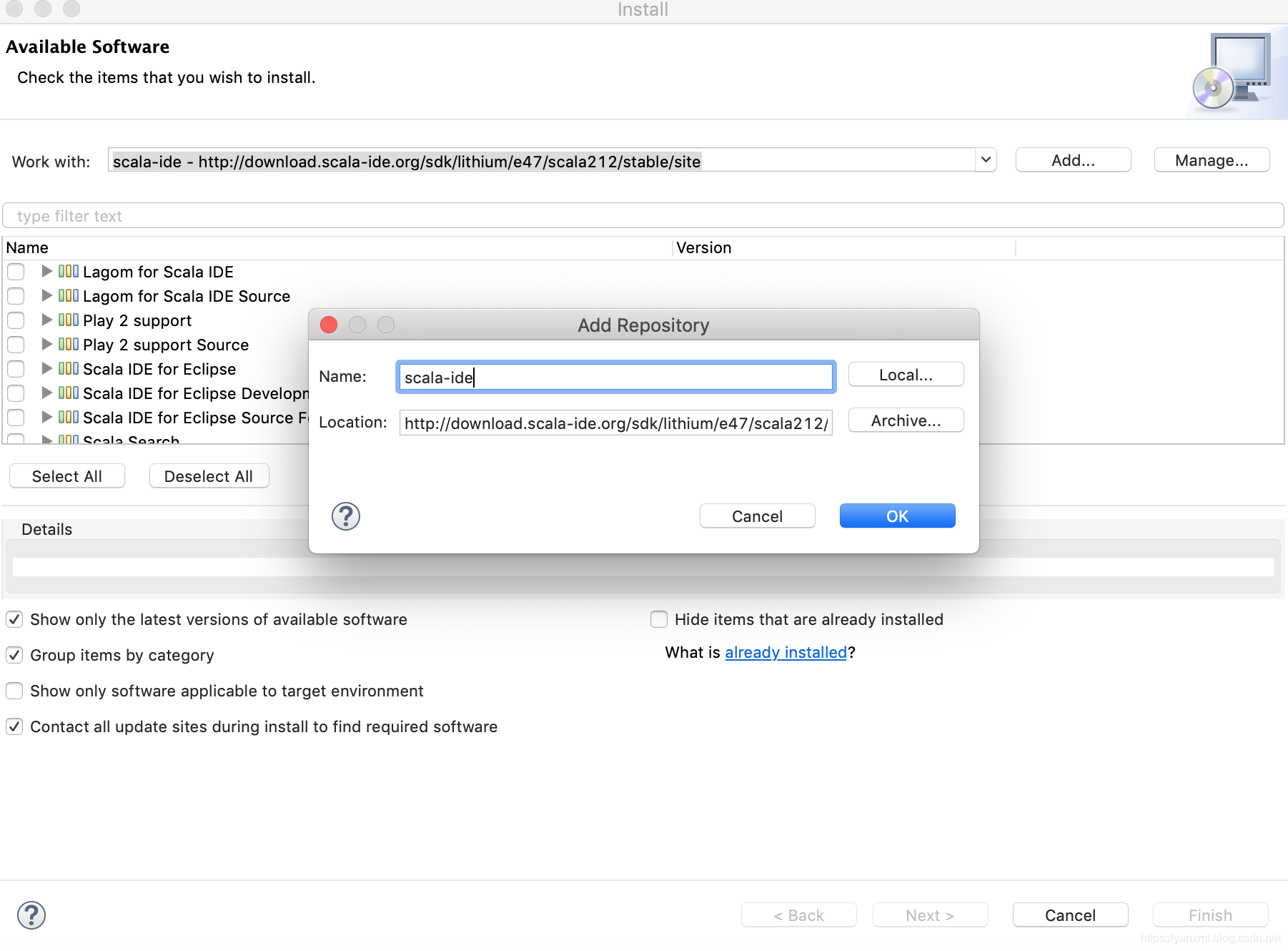Uncheck Contact all update sites during install
Image resolution: width=1288 pixels, height=951 pixels.
click(14, 726)
